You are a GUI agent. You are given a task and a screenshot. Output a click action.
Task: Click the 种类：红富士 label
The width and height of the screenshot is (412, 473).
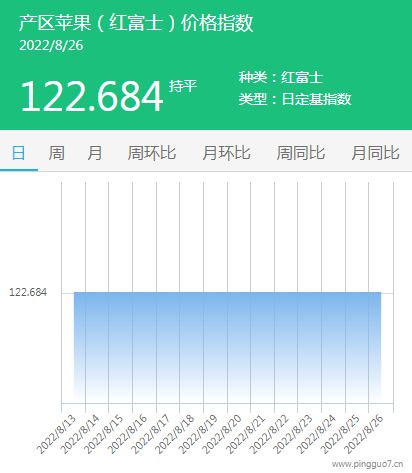click(281, 77)
